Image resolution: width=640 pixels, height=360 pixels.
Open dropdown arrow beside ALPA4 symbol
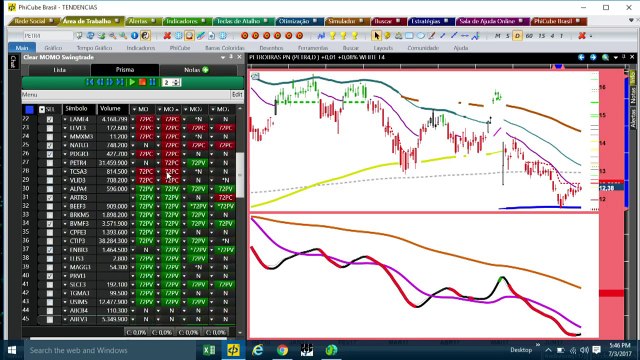coord(65,189)
